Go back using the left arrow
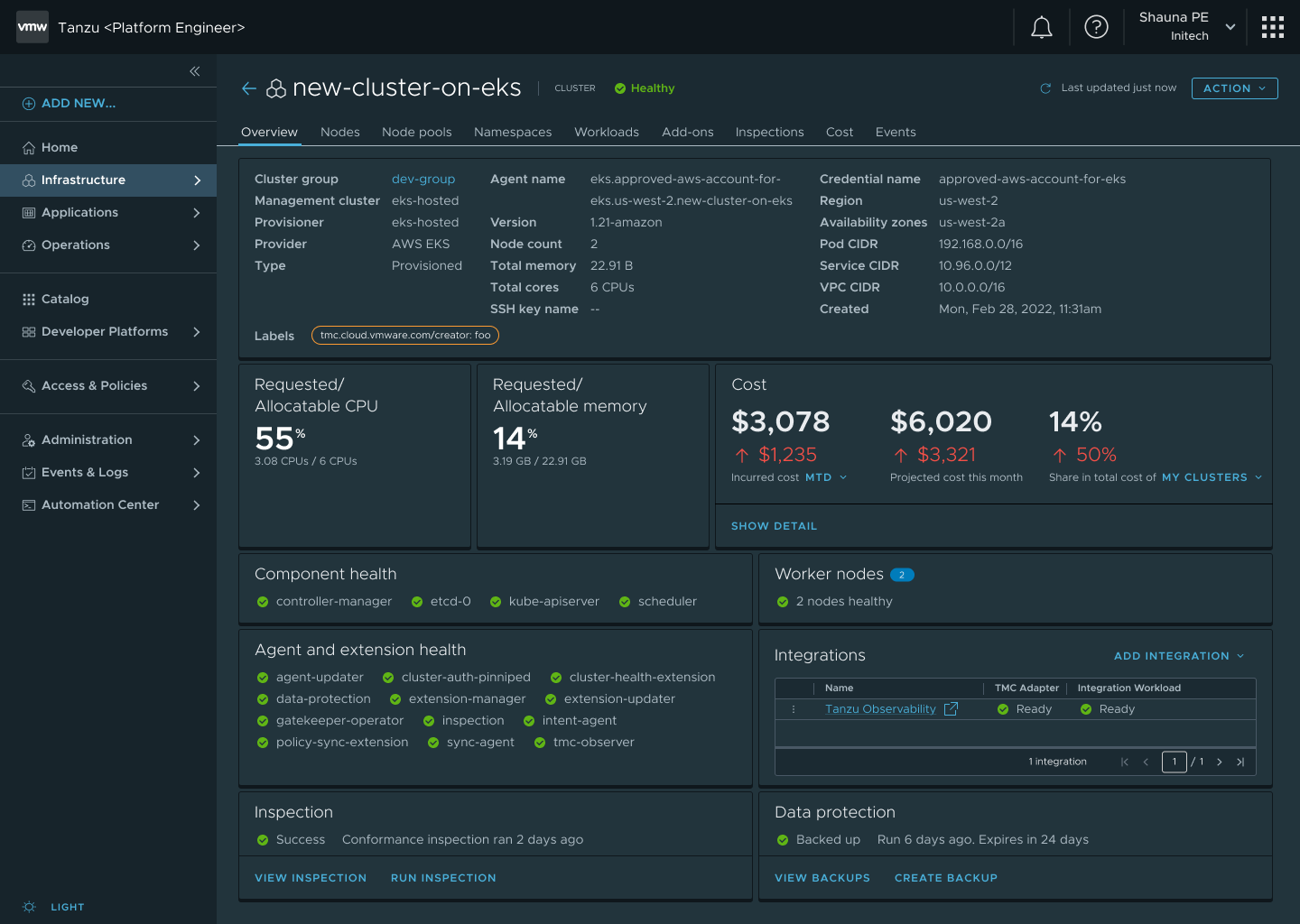Image resolution: width=1300 pixels, height=924 pixels. click(x=249, y=88)
